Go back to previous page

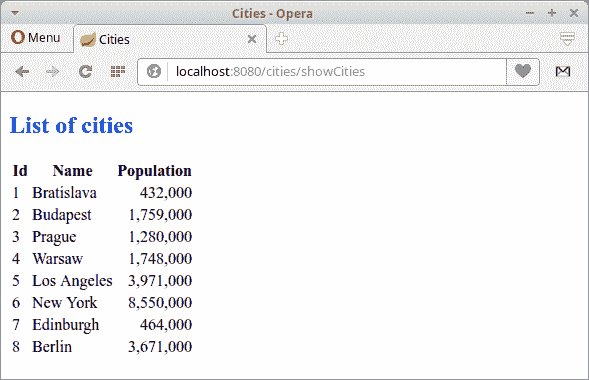(x=22, y=71)
